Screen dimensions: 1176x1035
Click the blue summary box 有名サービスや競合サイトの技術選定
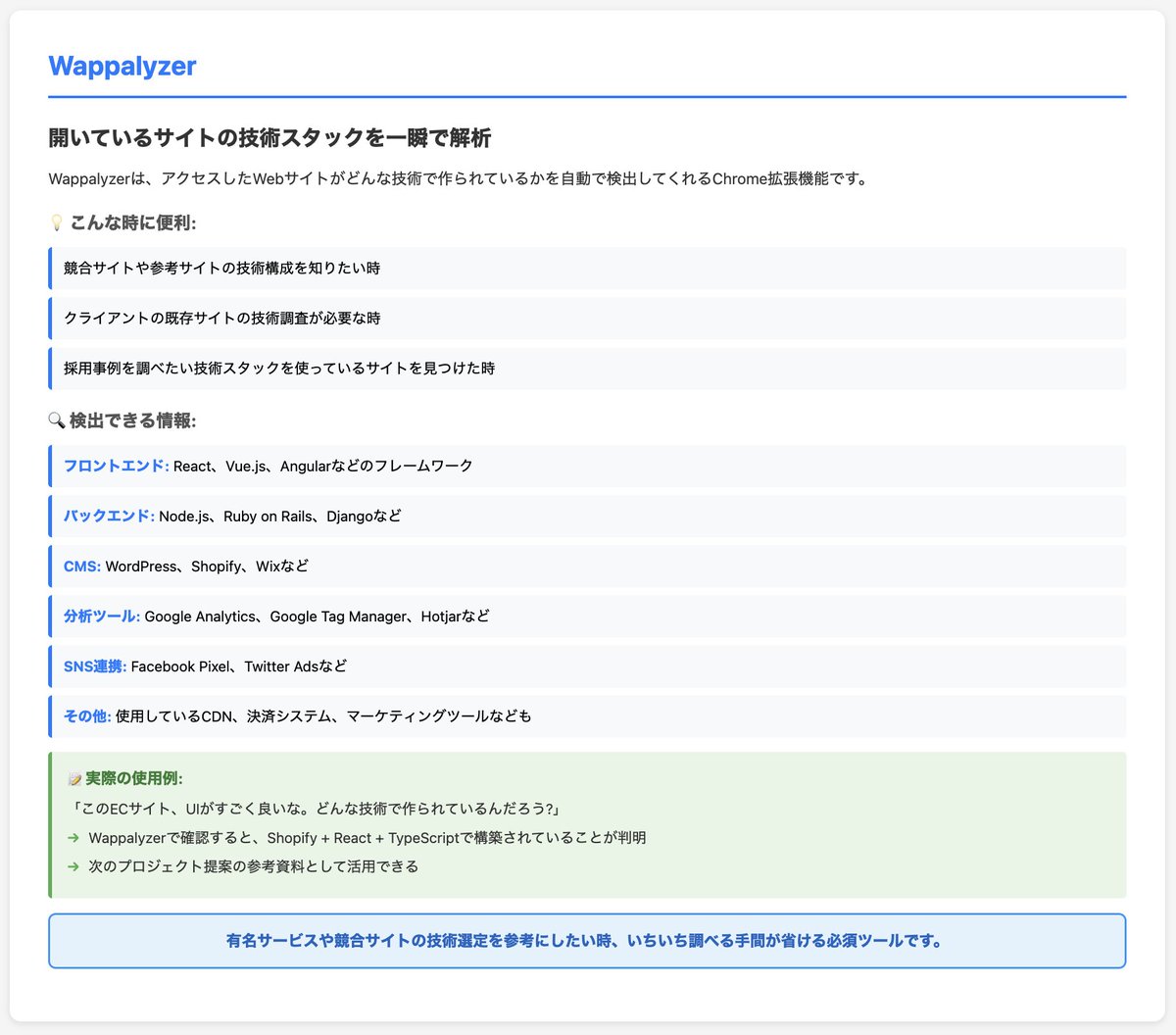587,941
